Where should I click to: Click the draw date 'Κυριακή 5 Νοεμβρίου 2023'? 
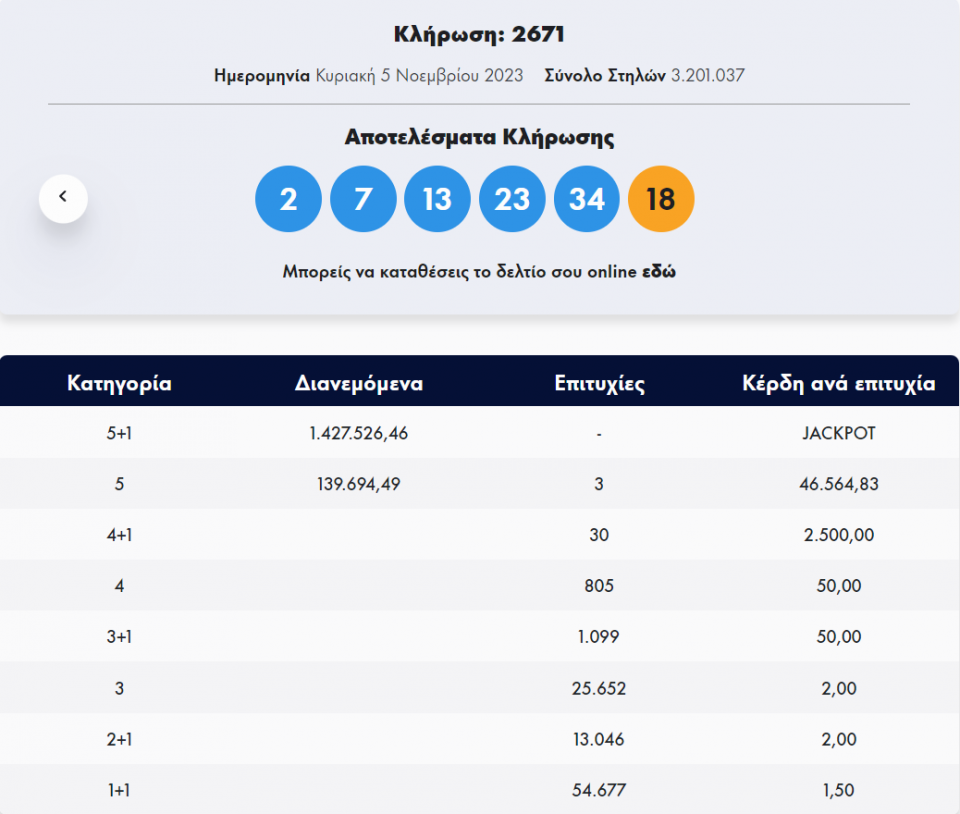419,75
